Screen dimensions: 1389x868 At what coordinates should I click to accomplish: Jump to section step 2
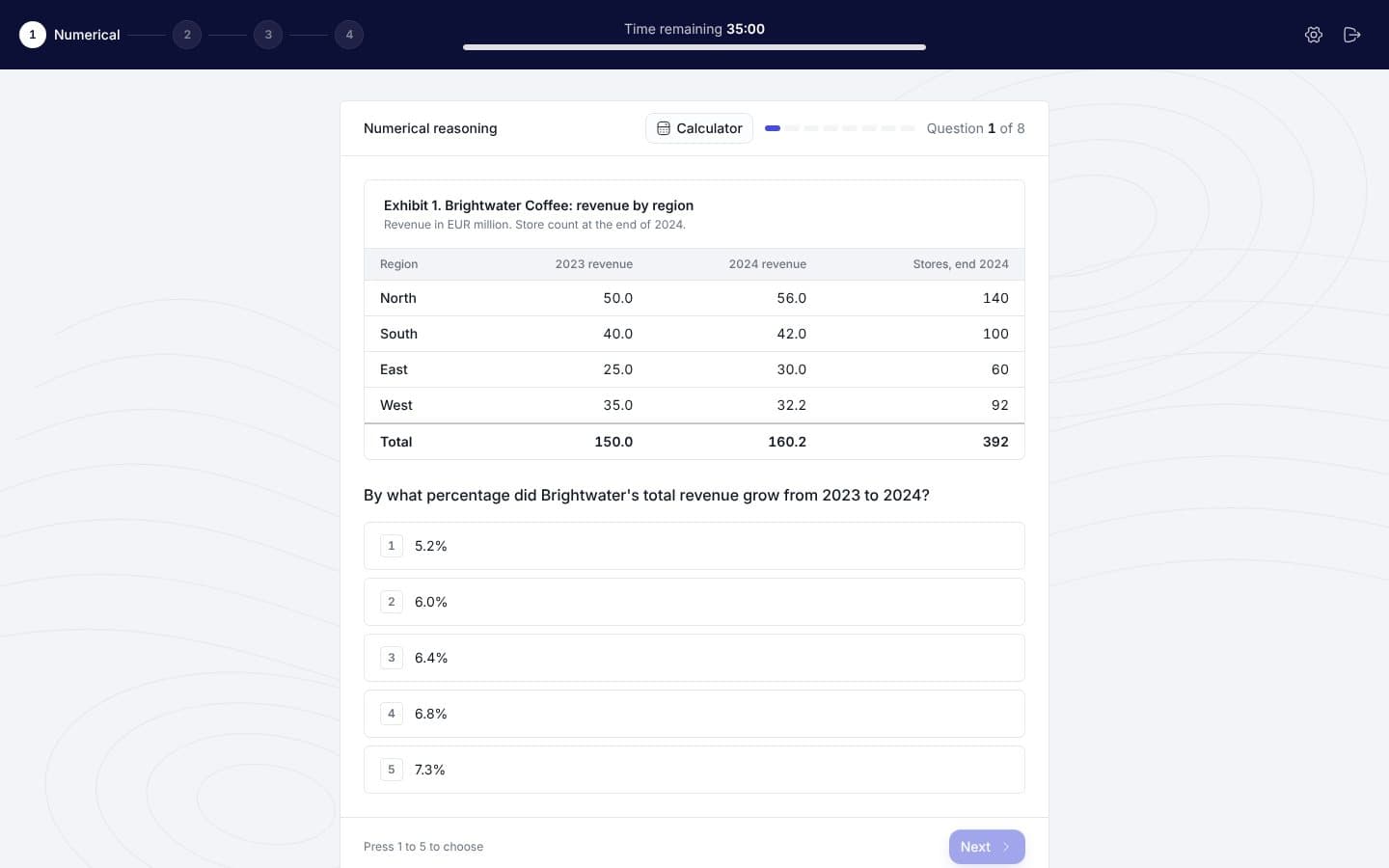click(187, 35)
